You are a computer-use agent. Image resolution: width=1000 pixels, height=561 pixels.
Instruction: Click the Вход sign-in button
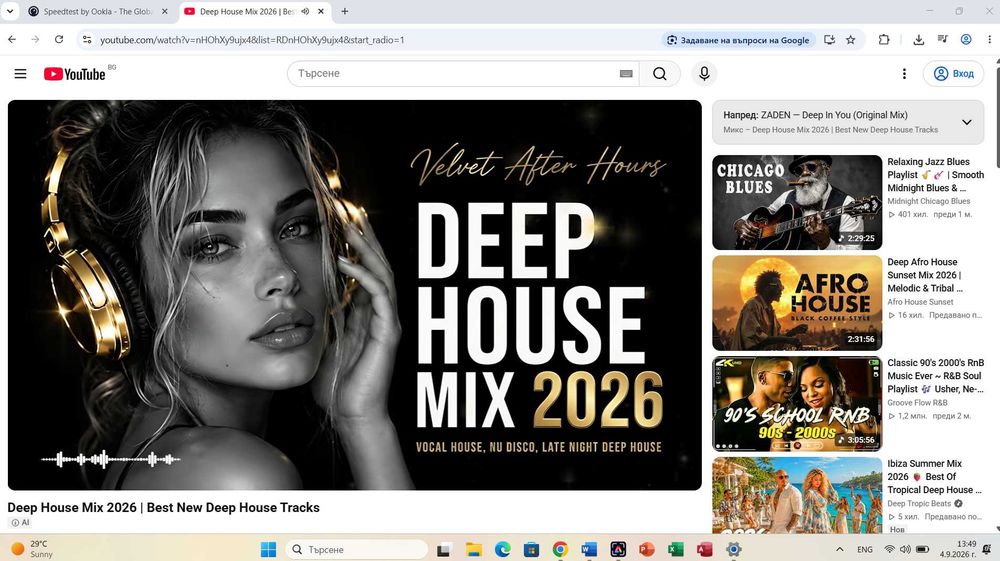[953, 74]
